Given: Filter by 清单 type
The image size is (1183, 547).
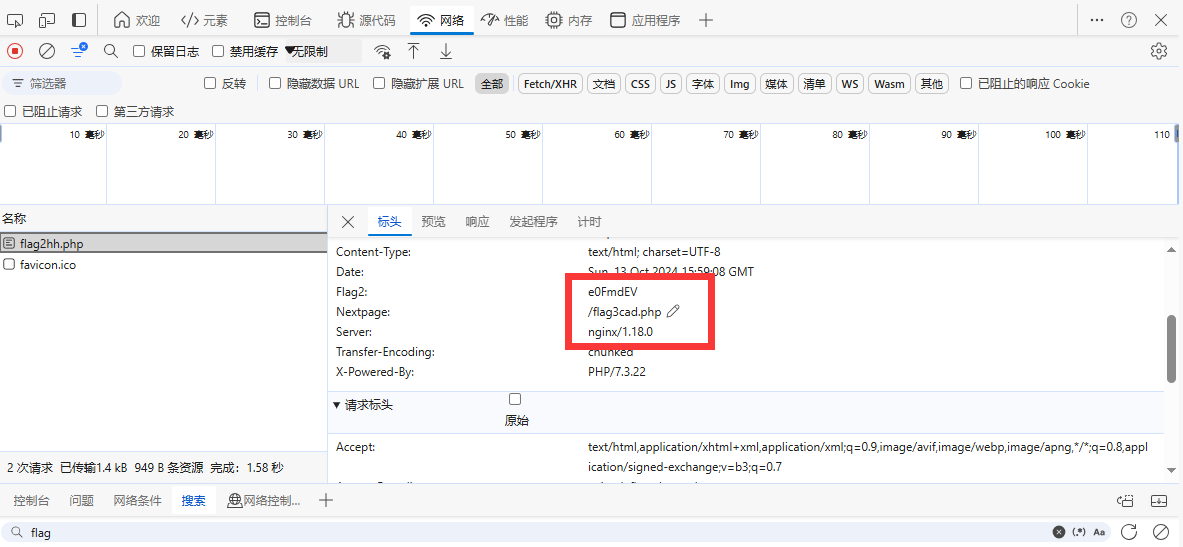Looking at the screenshot, I should [x=815, y=84].
